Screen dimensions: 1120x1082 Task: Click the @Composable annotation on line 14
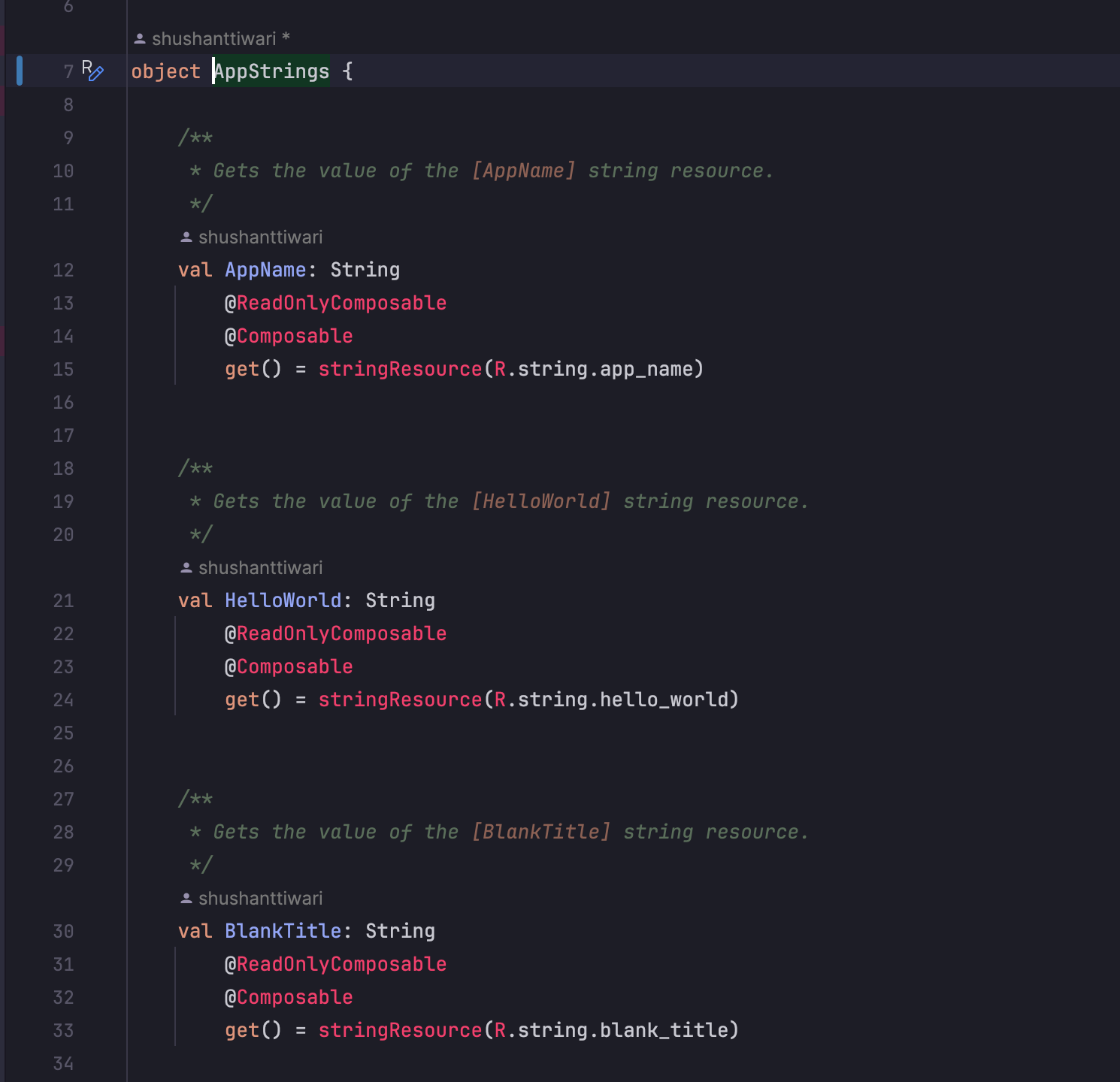point(289,336)
